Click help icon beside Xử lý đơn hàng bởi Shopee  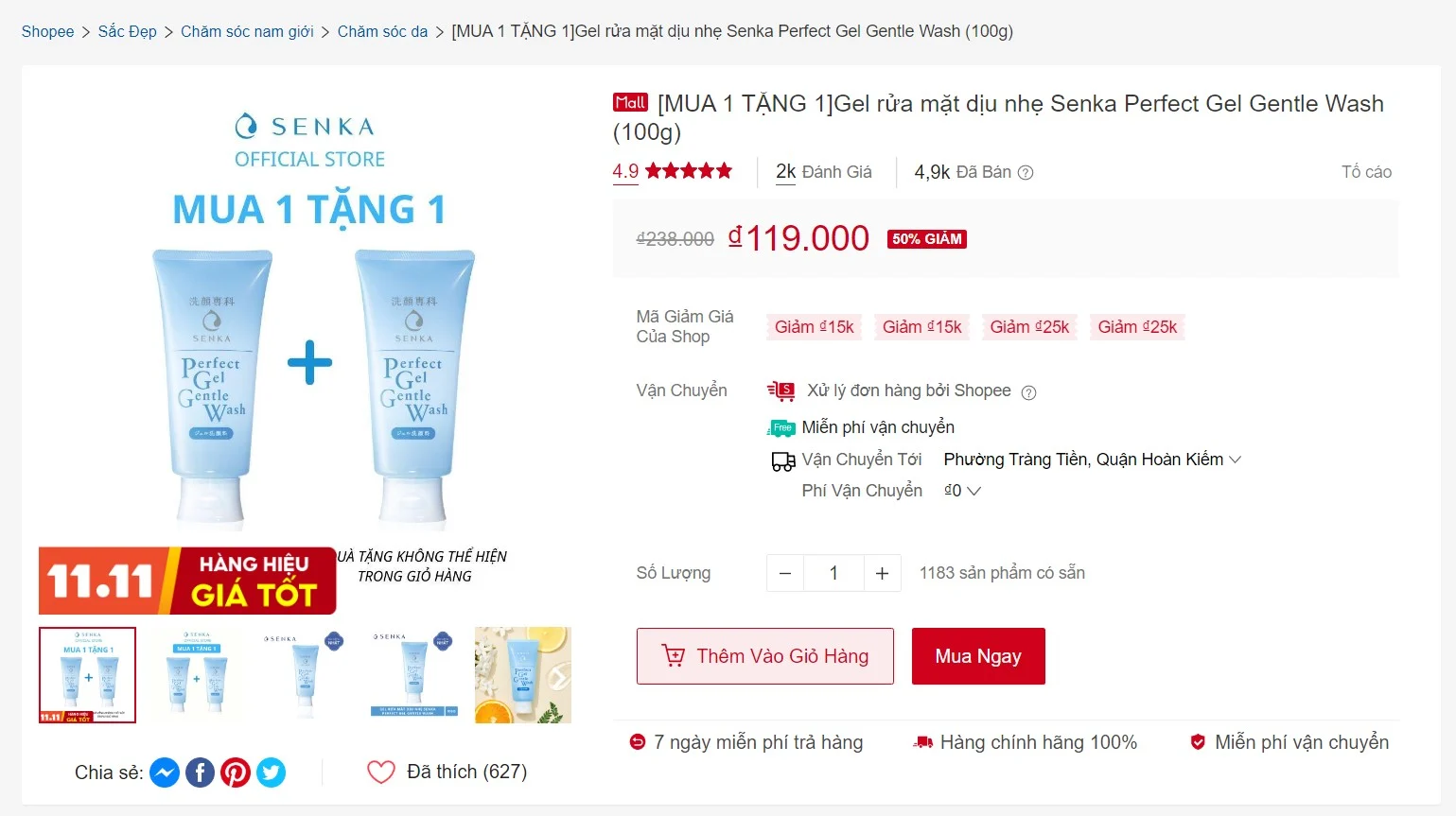pyautogui.click(x=1029, y=392)
